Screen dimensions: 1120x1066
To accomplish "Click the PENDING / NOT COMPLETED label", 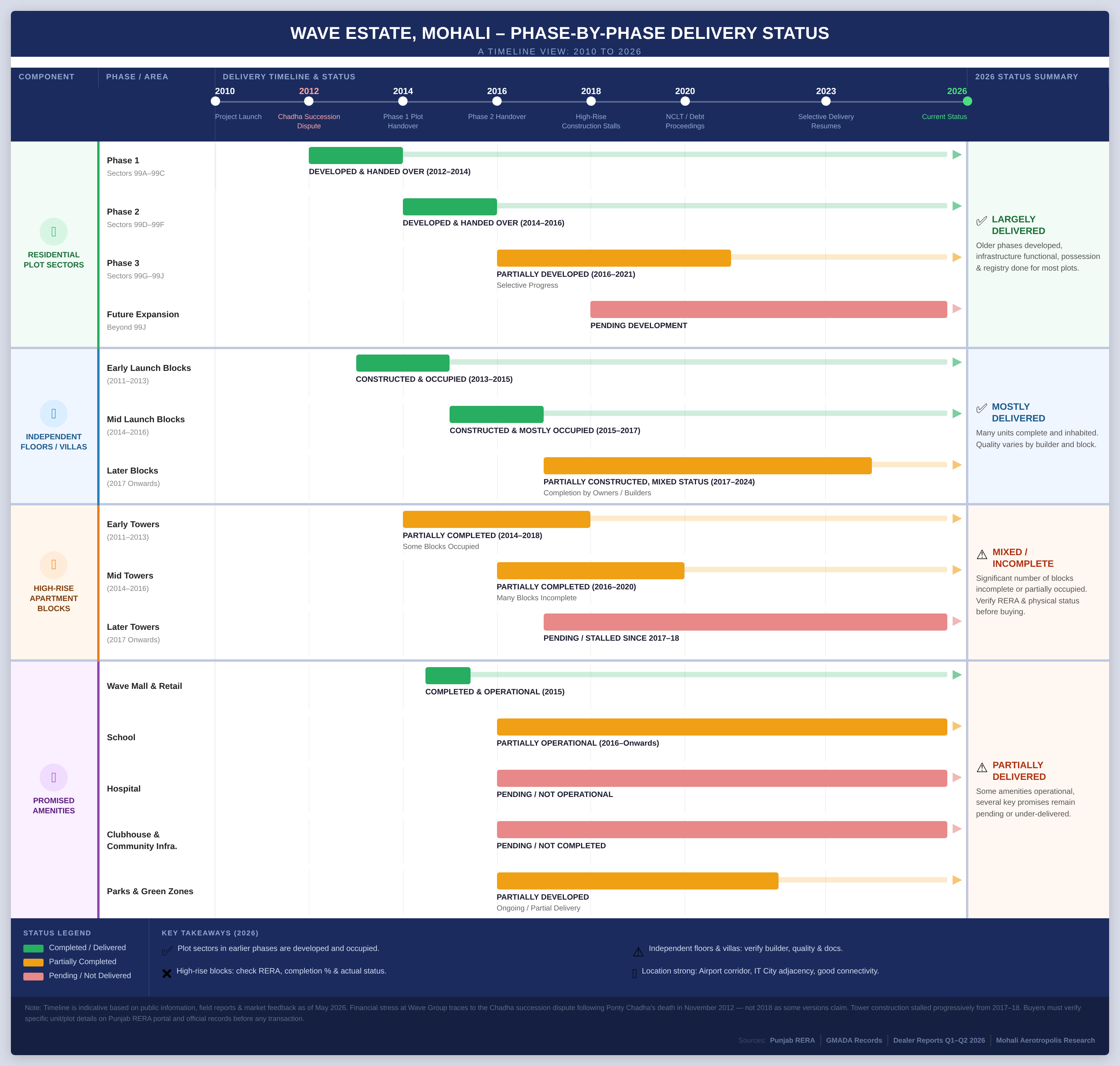I will [x=551, y=846].
